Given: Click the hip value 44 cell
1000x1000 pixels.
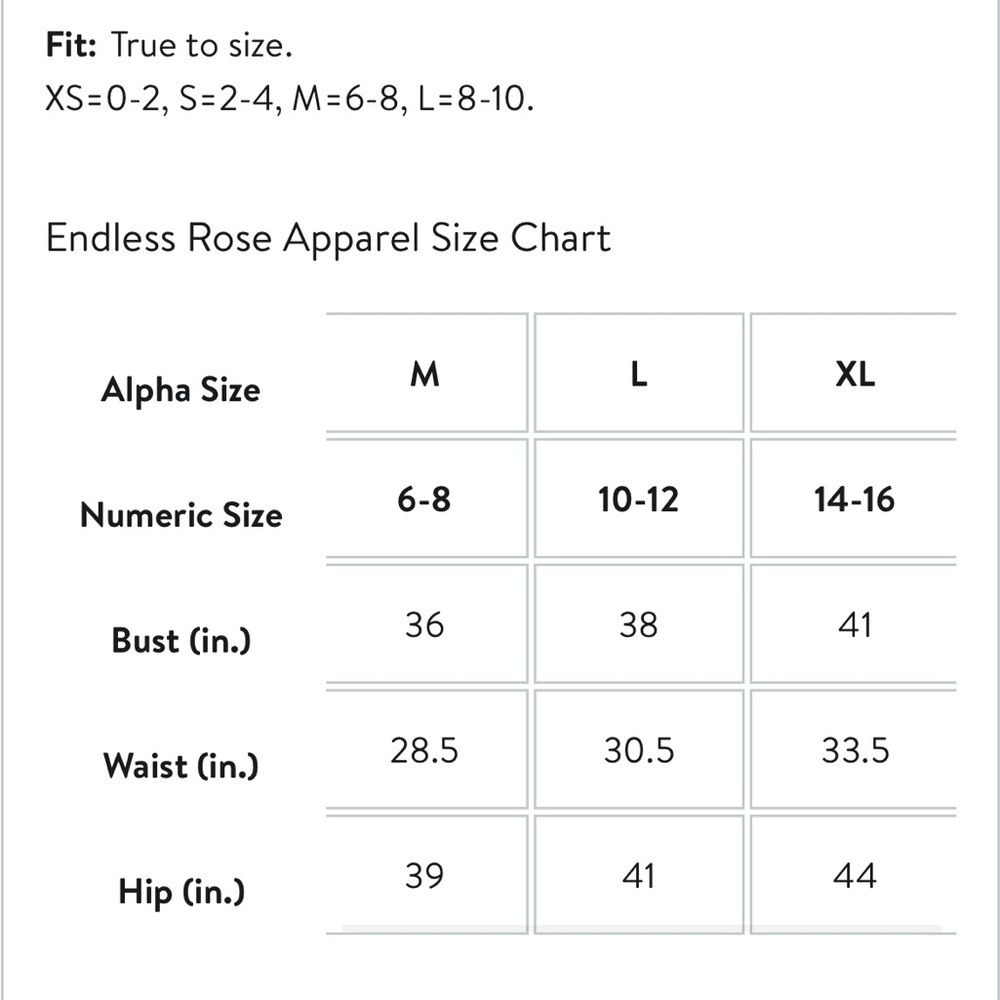Looking at the screenshot, I should click(855, 876).
